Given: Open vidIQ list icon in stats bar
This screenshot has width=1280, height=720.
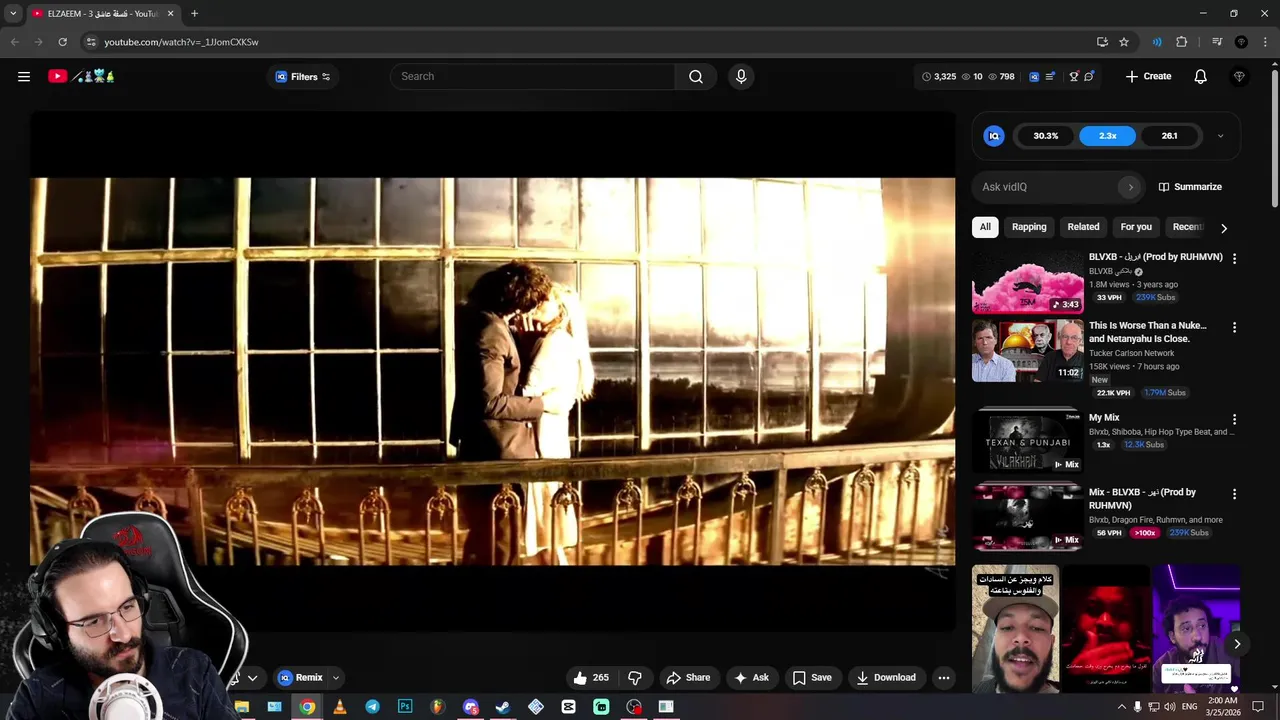Looking at the screenshot, I should click(1051, 76).
